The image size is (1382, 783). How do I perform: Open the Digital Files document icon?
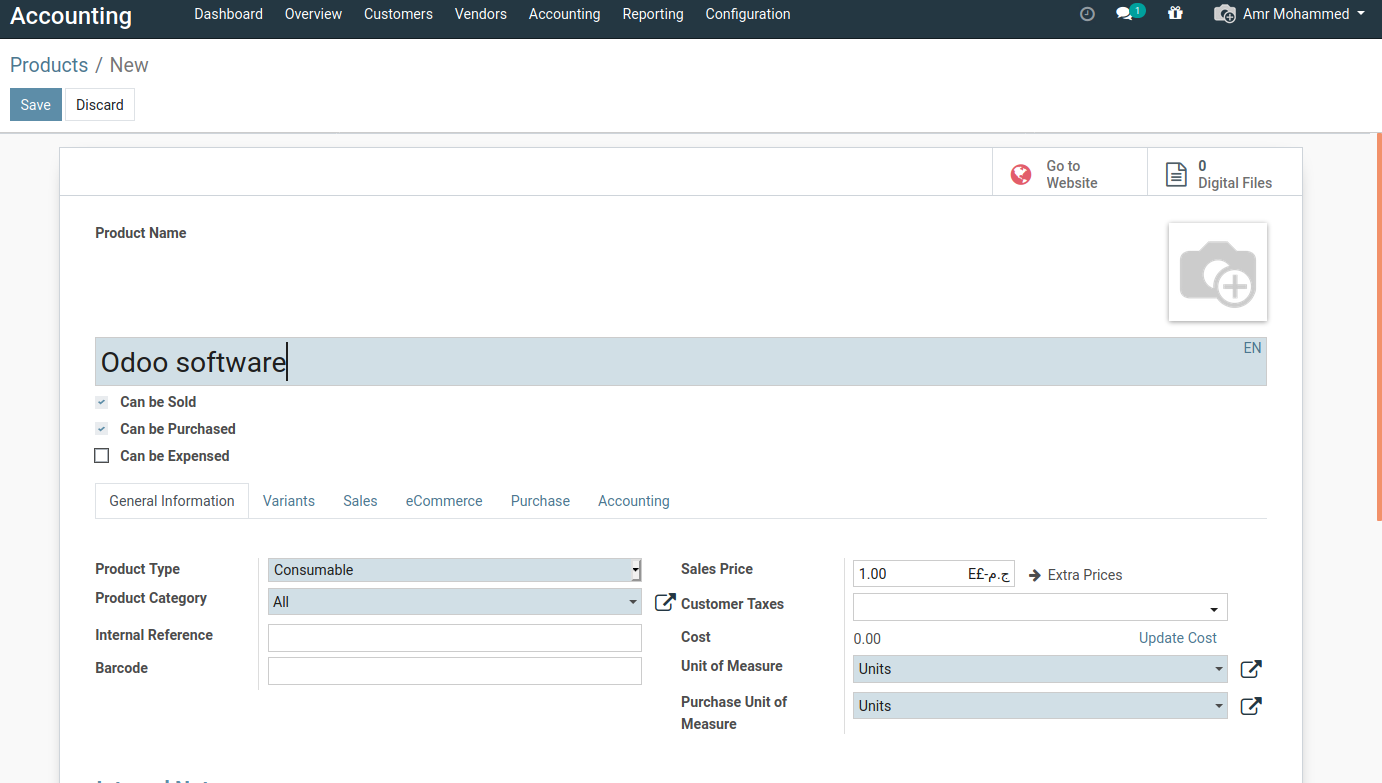tap(1176, 175)
